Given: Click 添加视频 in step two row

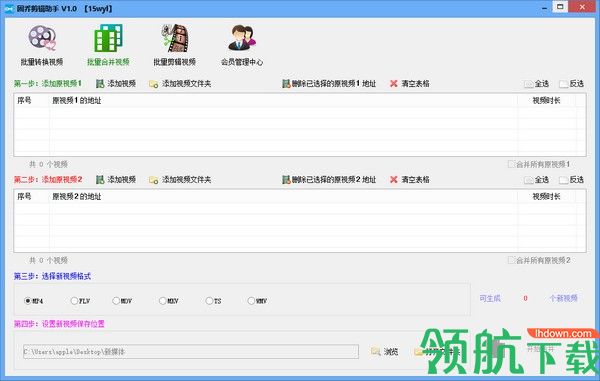Looking at the screenshot, I should point(116,179).
